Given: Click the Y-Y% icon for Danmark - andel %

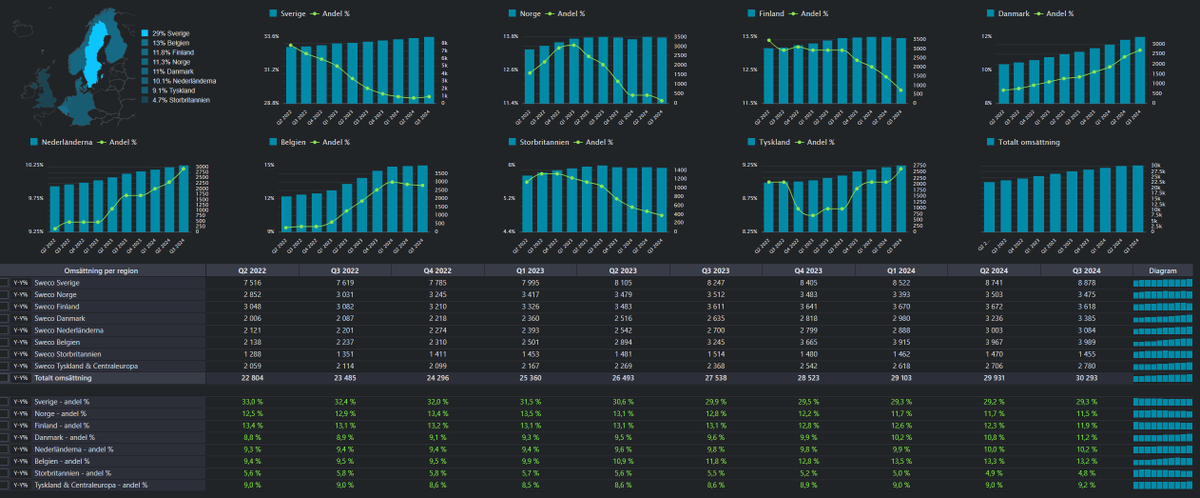Looking at the screenshot, I should click(x=21, y=437).
